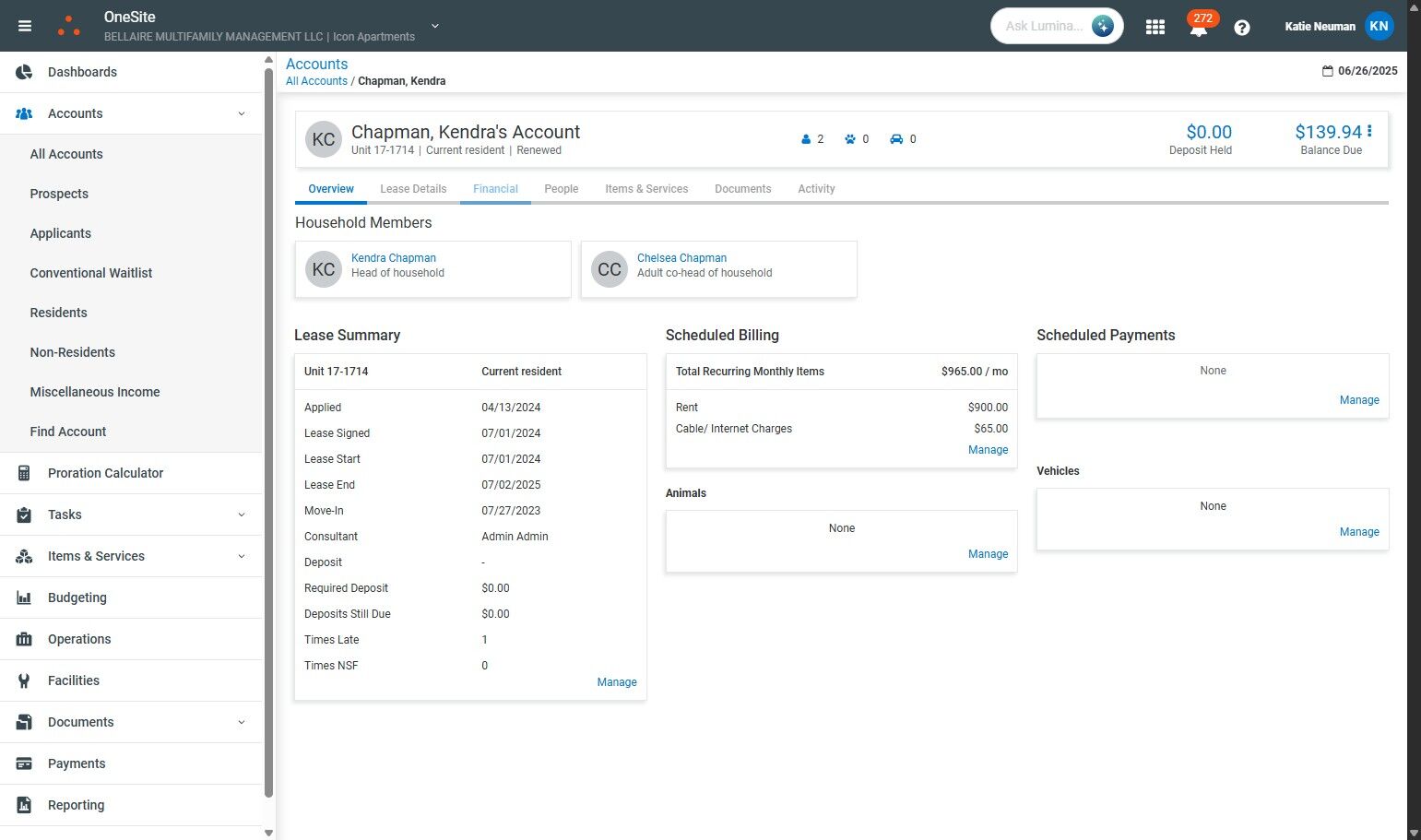Expand the property selector dropdown chevron
The image size is (1421, 840).
435,26
